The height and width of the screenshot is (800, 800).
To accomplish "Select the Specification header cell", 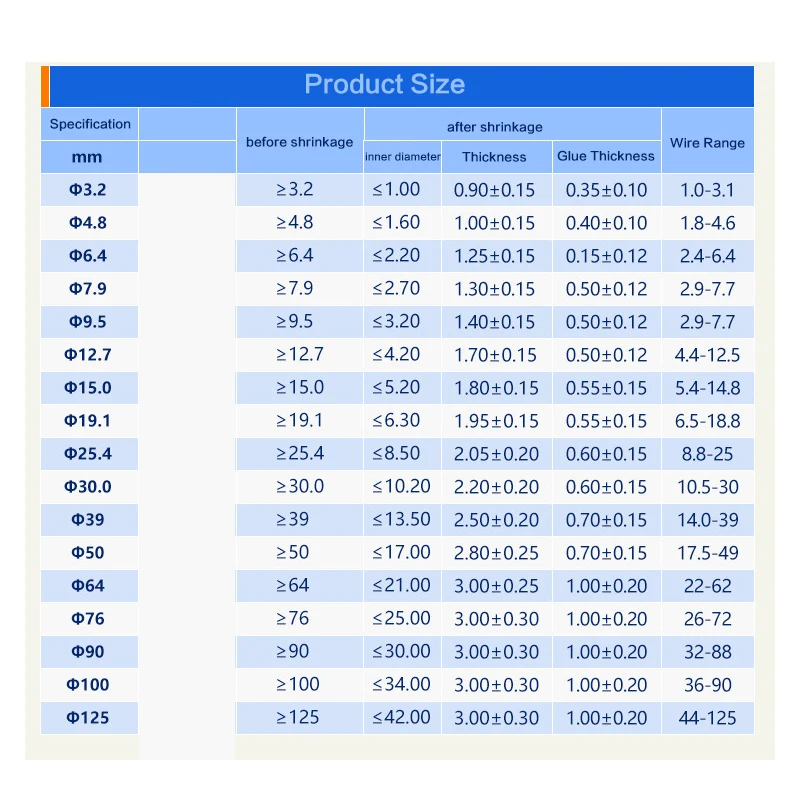I will [90, 124].
